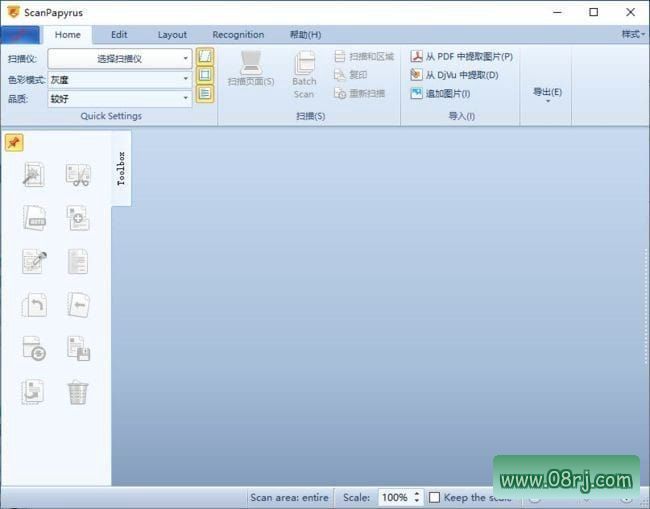Image resolution: width=650 pixels, height=509 pixels.
Task: Click the down arrow of the Scale stepper
Action: point(417,501)
